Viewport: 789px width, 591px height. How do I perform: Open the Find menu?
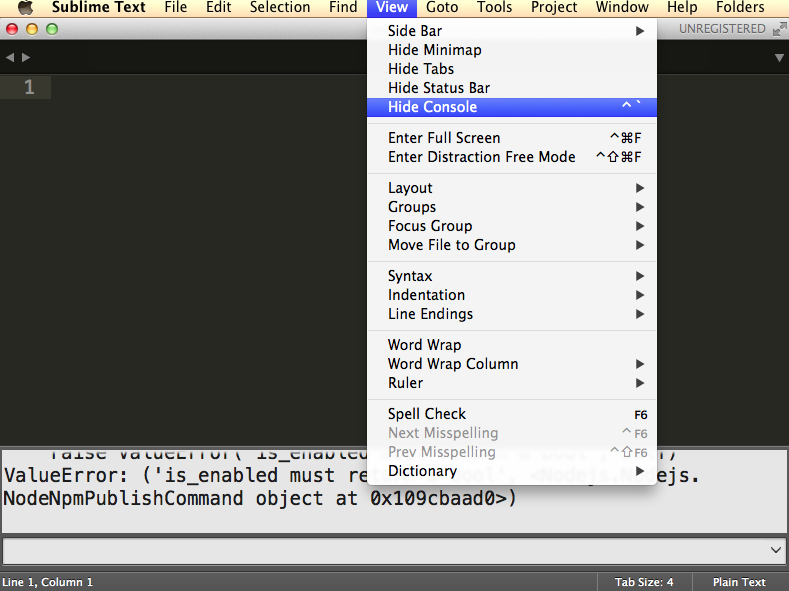pos(343,7)
